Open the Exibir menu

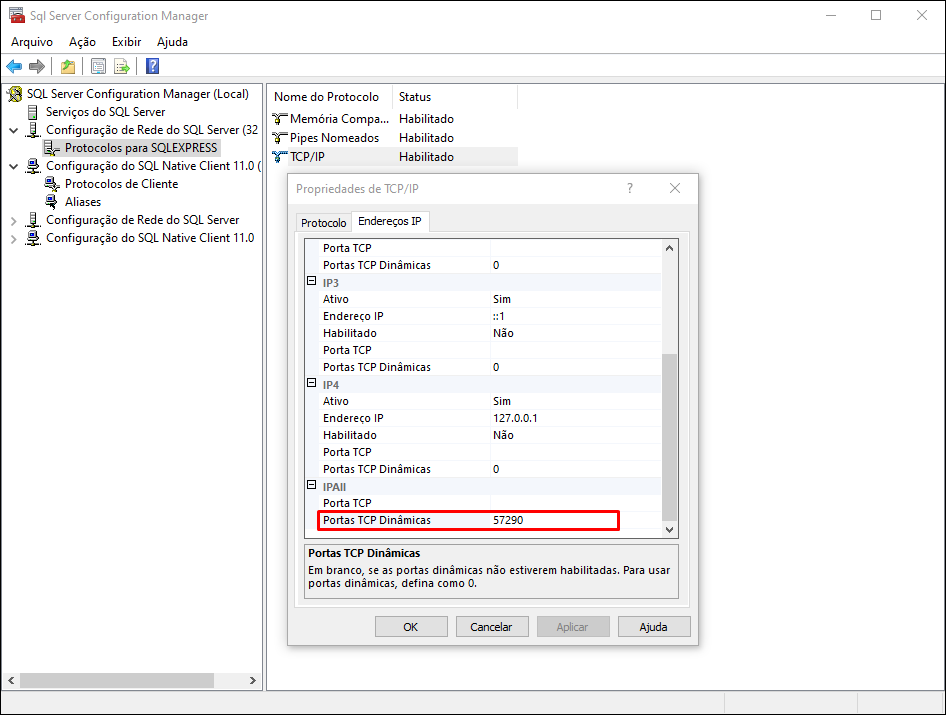tap(126, 42)
